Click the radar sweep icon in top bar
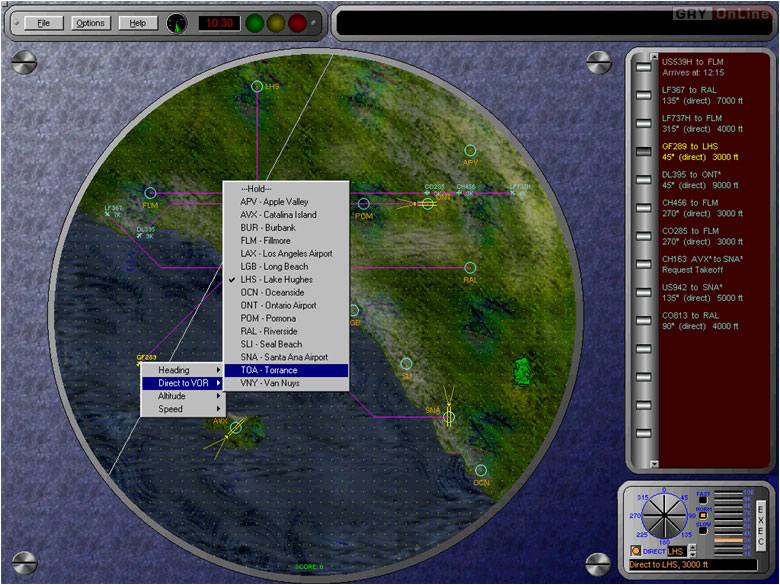 pos(177,23)
